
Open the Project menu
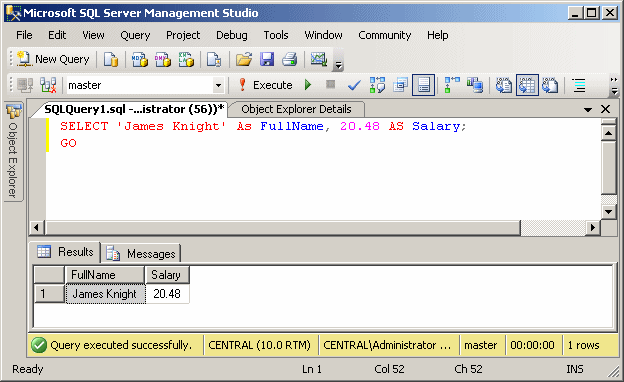(x=183, y=35)
